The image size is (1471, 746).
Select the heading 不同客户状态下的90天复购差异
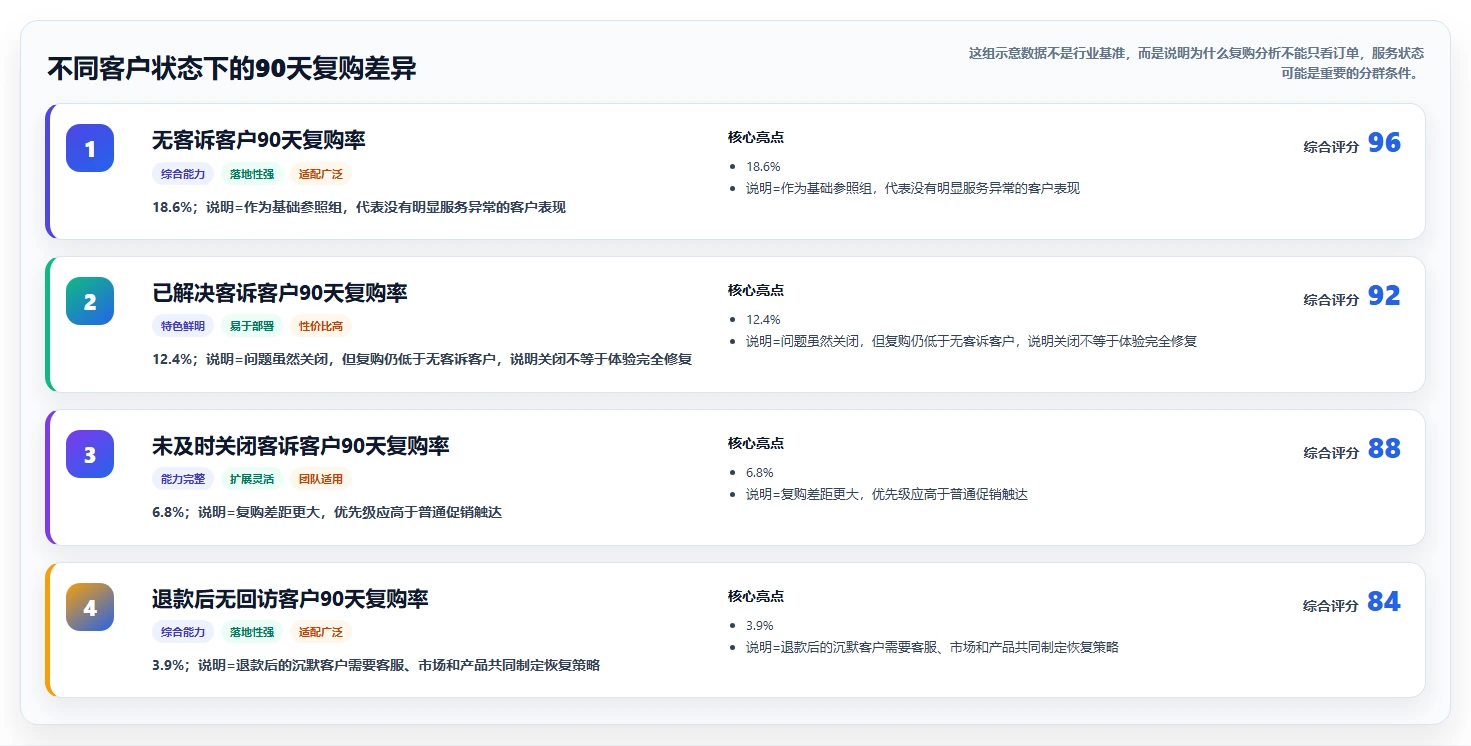point(232,68)
